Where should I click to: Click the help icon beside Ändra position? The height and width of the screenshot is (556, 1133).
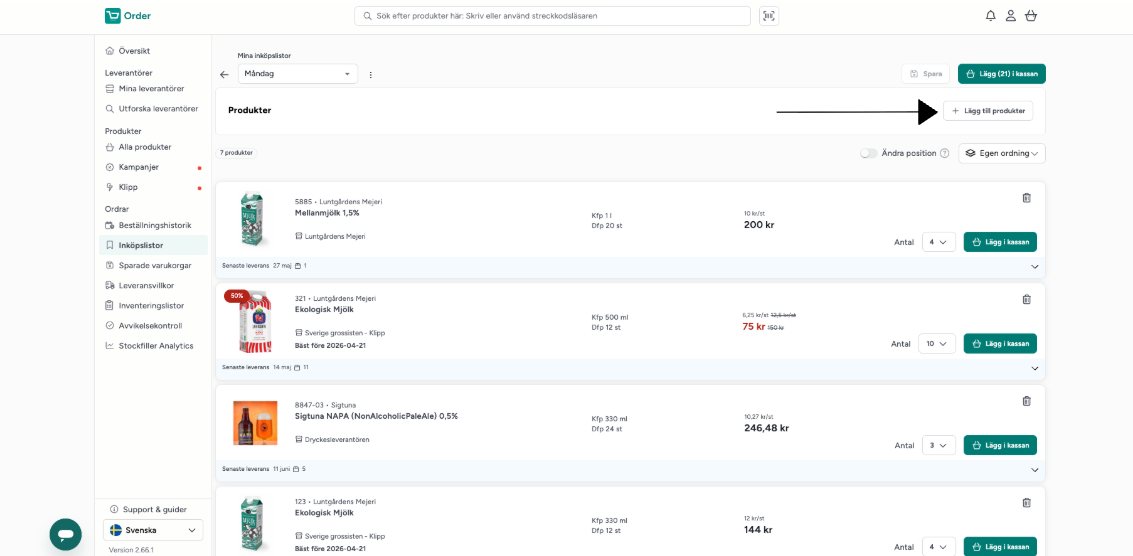(944, 153)
